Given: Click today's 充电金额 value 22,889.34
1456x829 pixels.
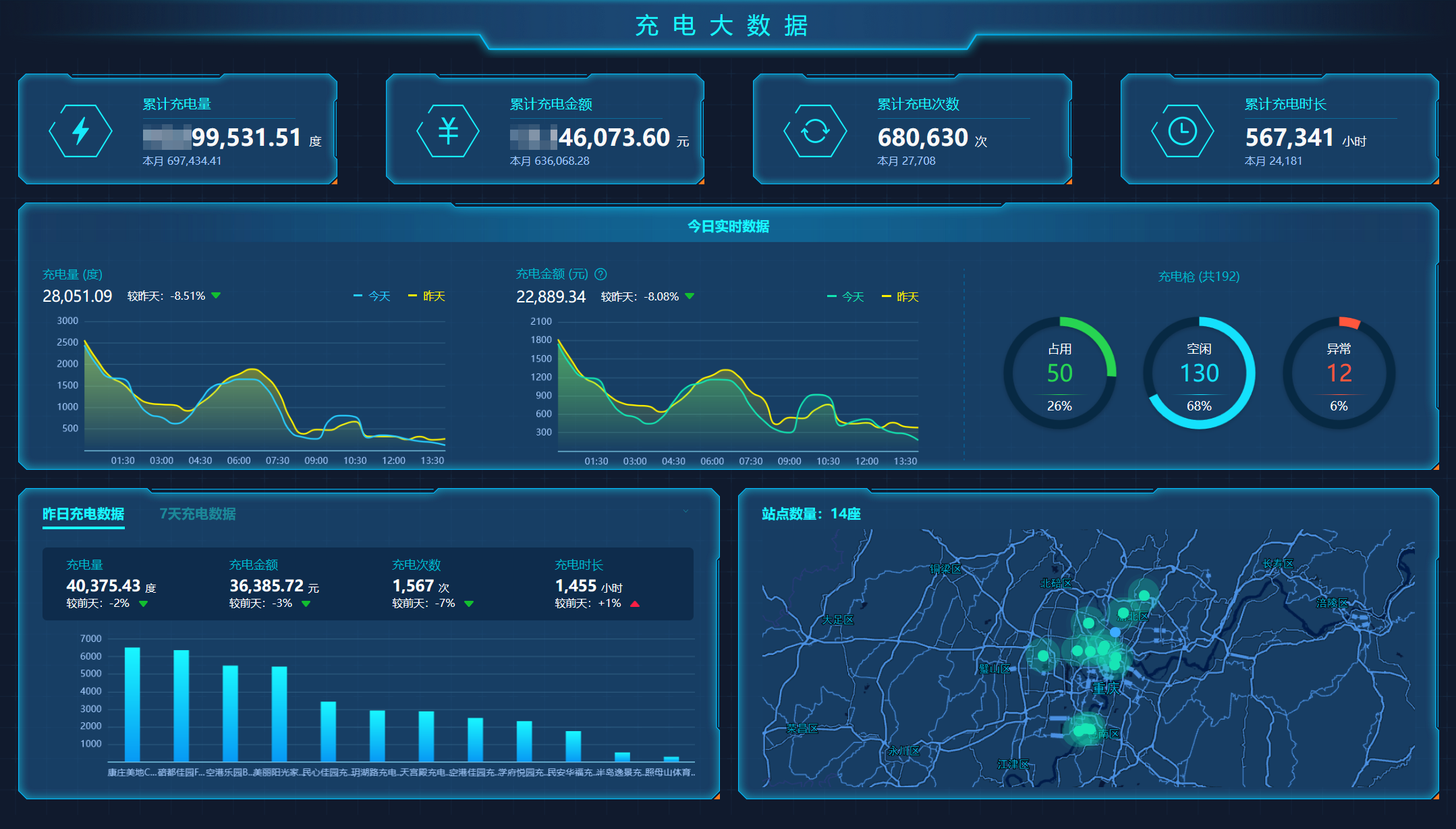Looking at the screenshot, I should click(551, 297).
